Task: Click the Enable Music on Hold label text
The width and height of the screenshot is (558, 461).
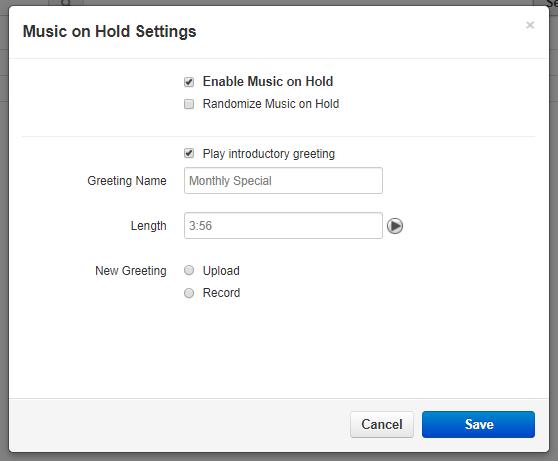Action: tap(268, 82)
